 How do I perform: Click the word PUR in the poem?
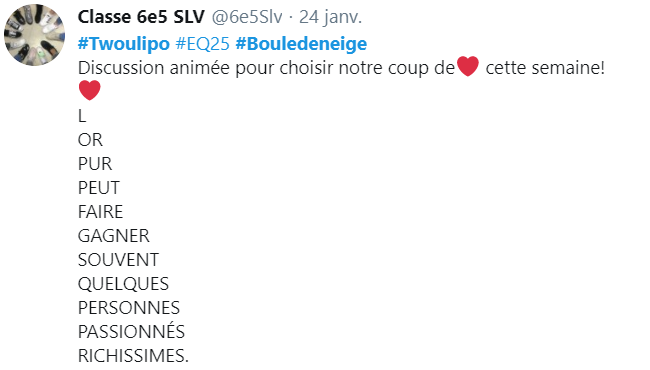(95, 164)
